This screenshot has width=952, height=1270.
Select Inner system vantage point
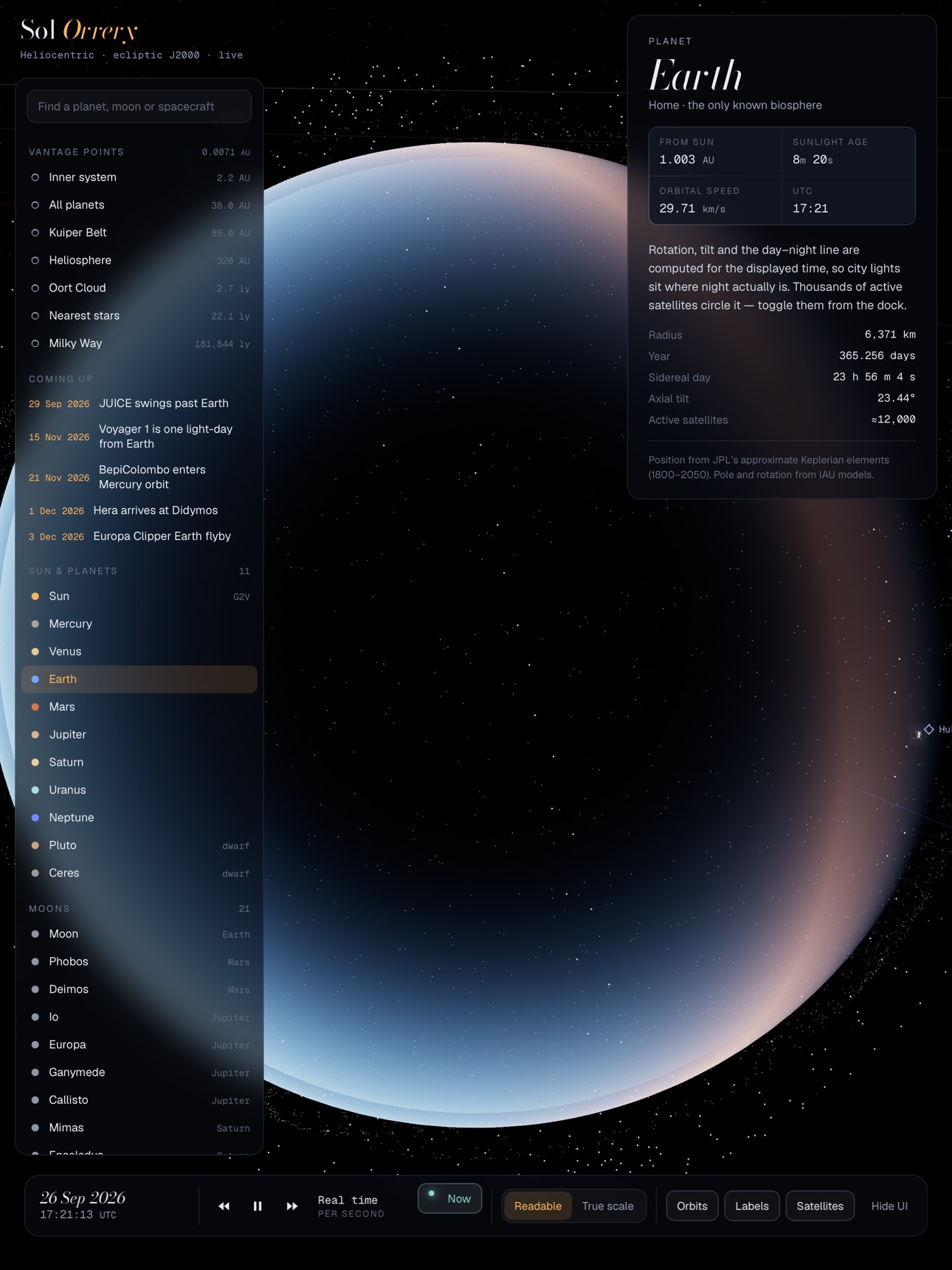[x=139, y=177]
